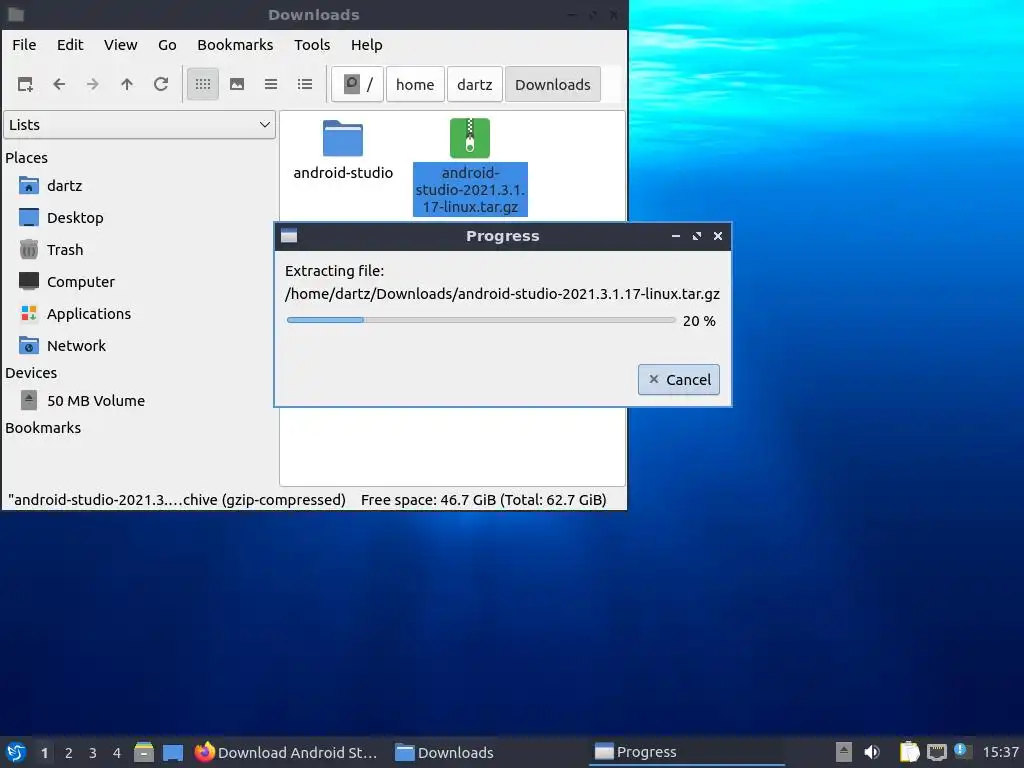Open the Tools menu

pos(312,45)
